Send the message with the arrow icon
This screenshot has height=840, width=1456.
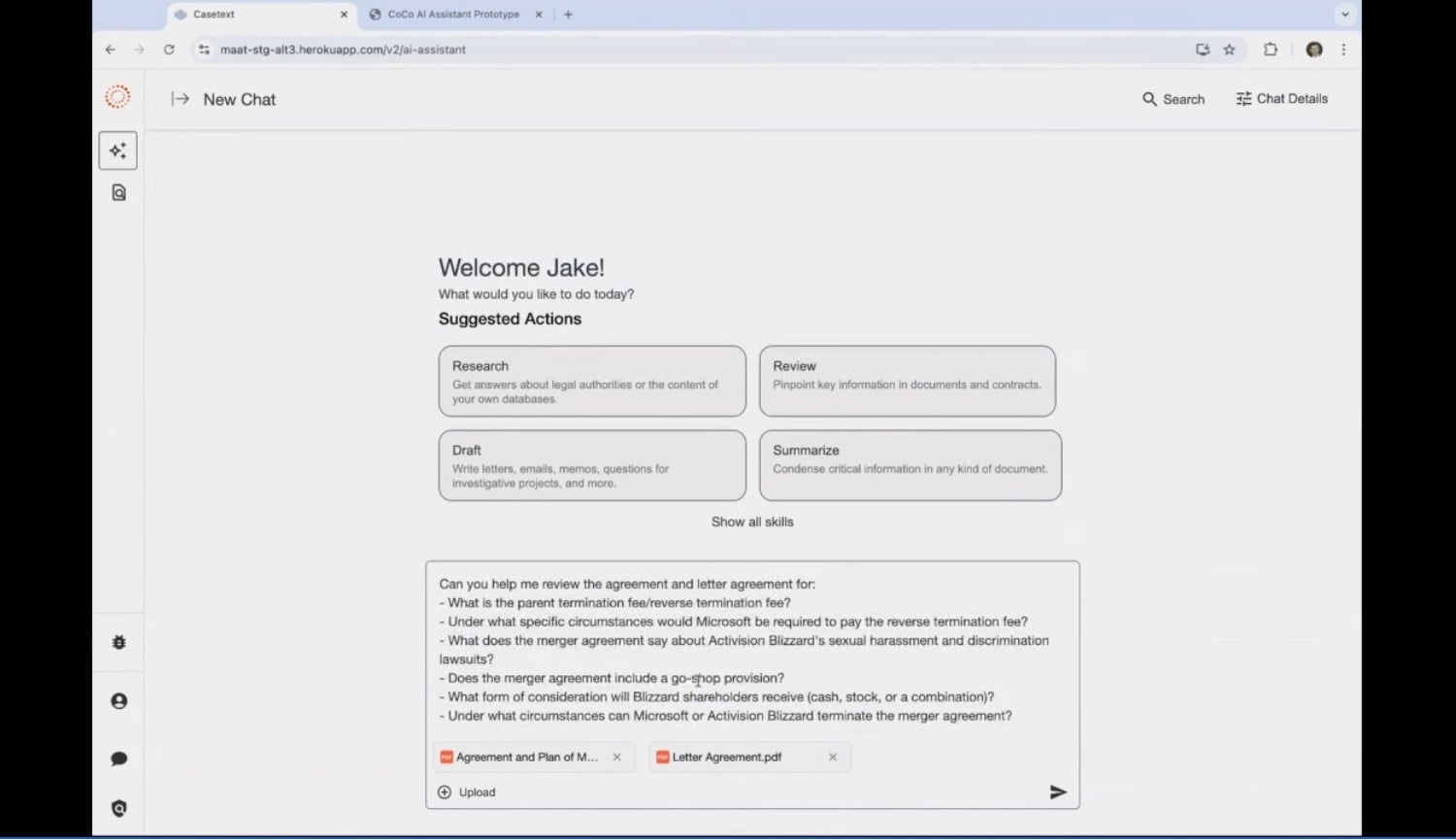pyautogui.click(x=1058, y=792)
